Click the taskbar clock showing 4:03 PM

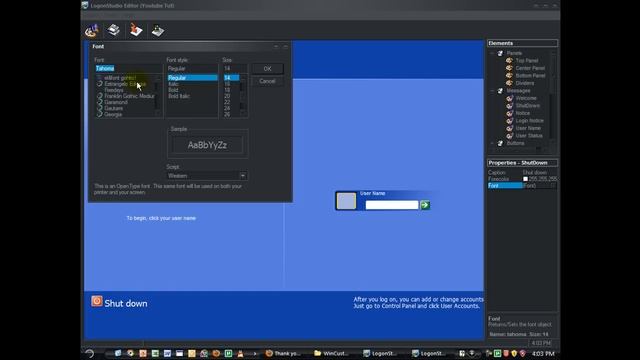(543, 354)
